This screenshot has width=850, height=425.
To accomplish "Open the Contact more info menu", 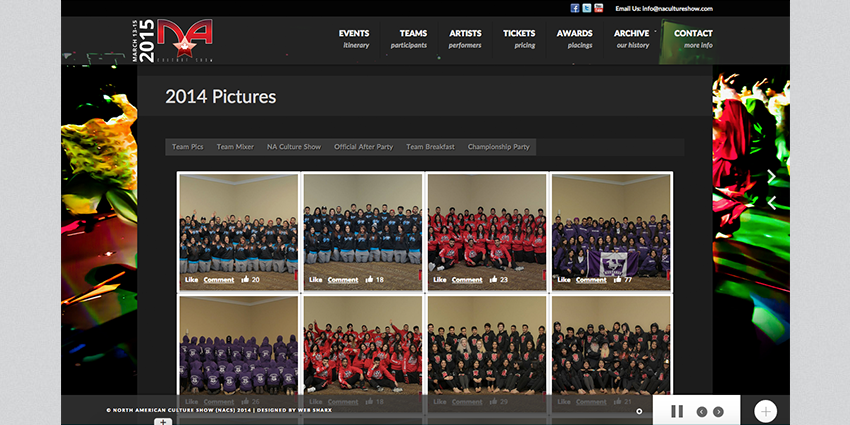I will click(x=693, y=39).
